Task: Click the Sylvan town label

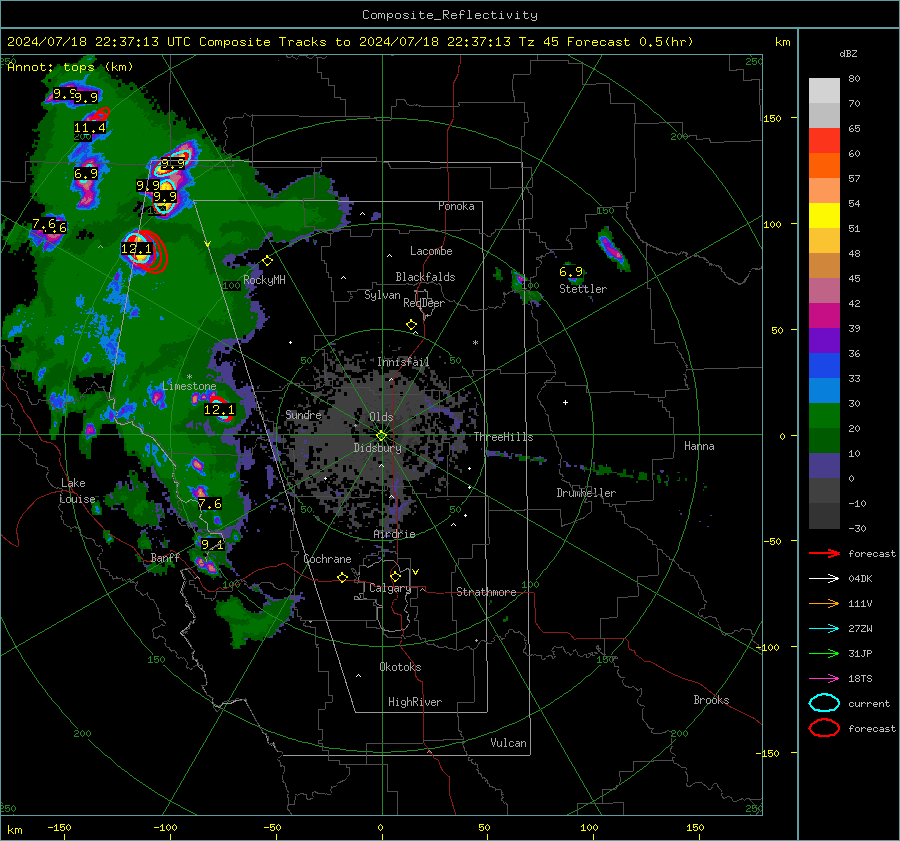Action: tap(382, 295)
